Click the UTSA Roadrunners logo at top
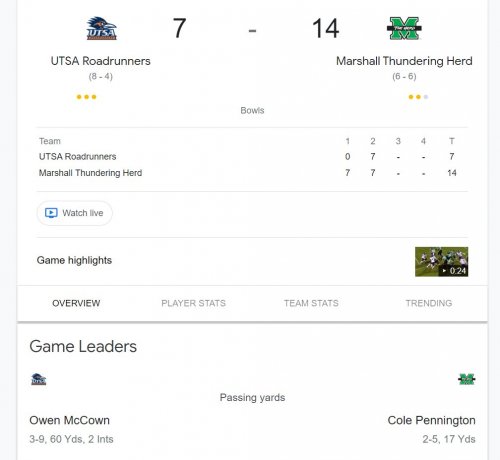Image resolution: width=500 pixels, height=460 pixels. pos(101,28)
